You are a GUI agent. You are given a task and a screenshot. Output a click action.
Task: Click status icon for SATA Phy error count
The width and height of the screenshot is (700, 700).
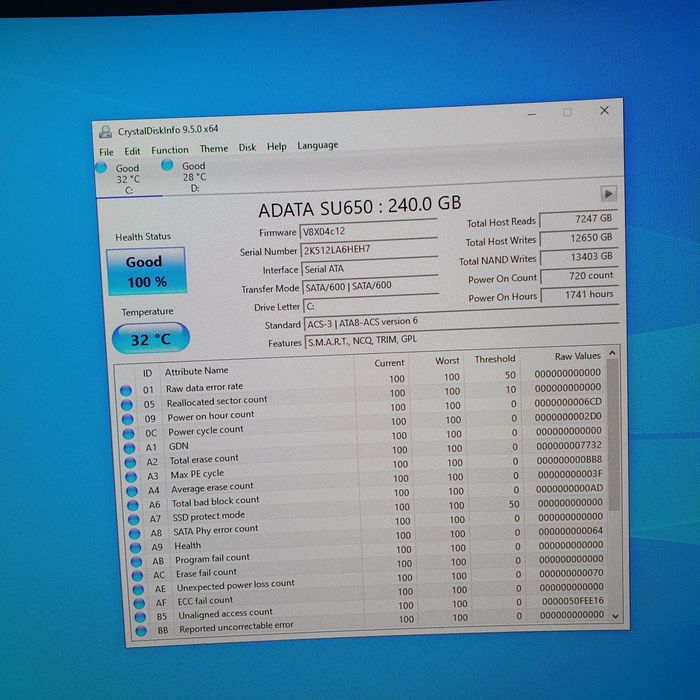click(135, 533)
